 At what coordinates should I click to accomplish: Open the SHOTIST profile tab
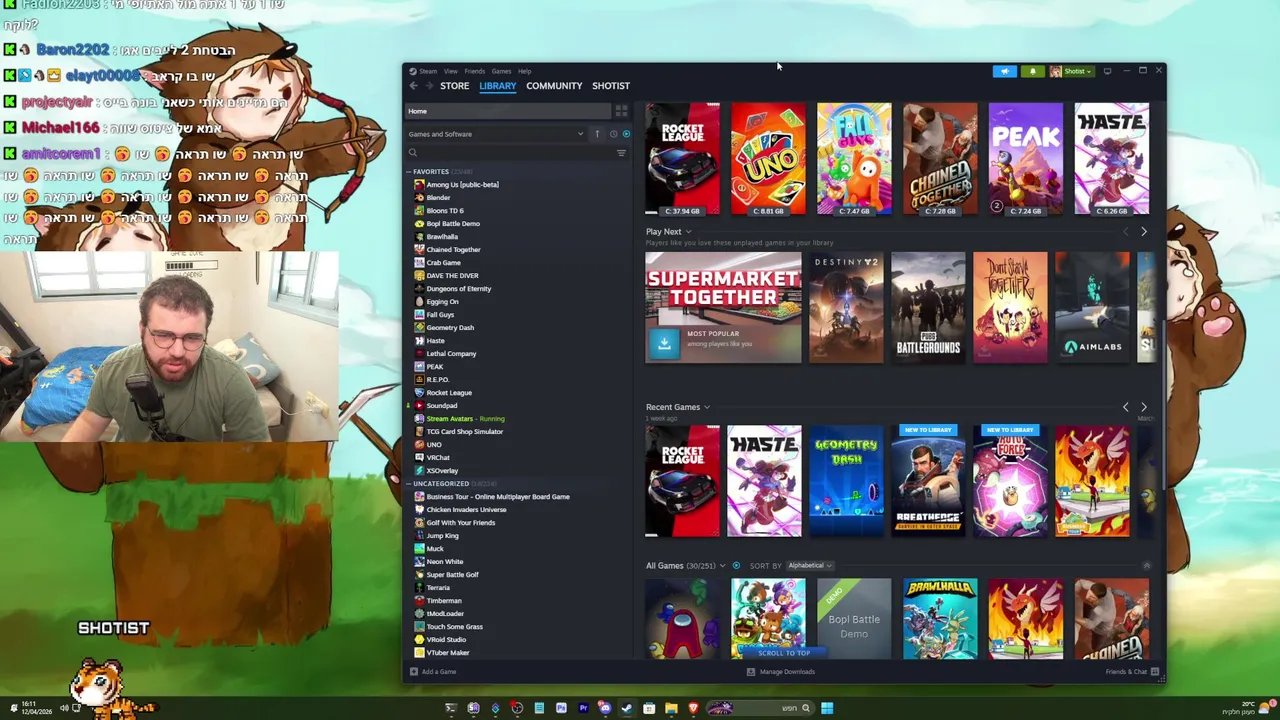611,86
